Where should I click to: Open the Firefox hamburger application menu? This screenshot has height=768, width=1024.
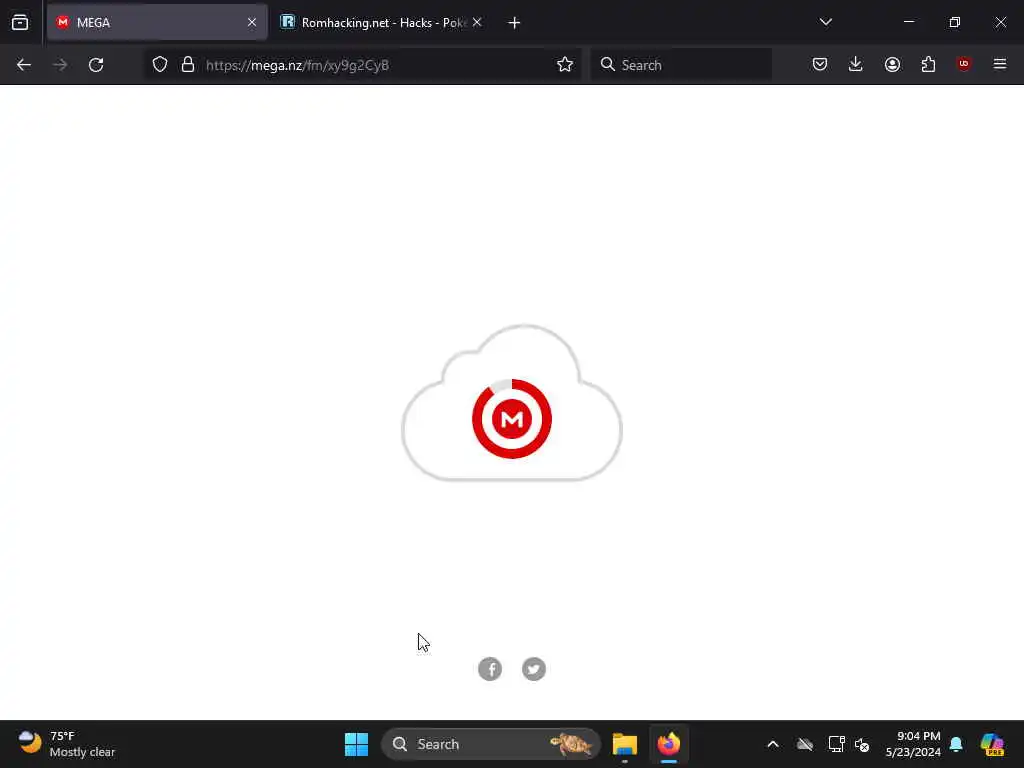[x=1000, y=64]
